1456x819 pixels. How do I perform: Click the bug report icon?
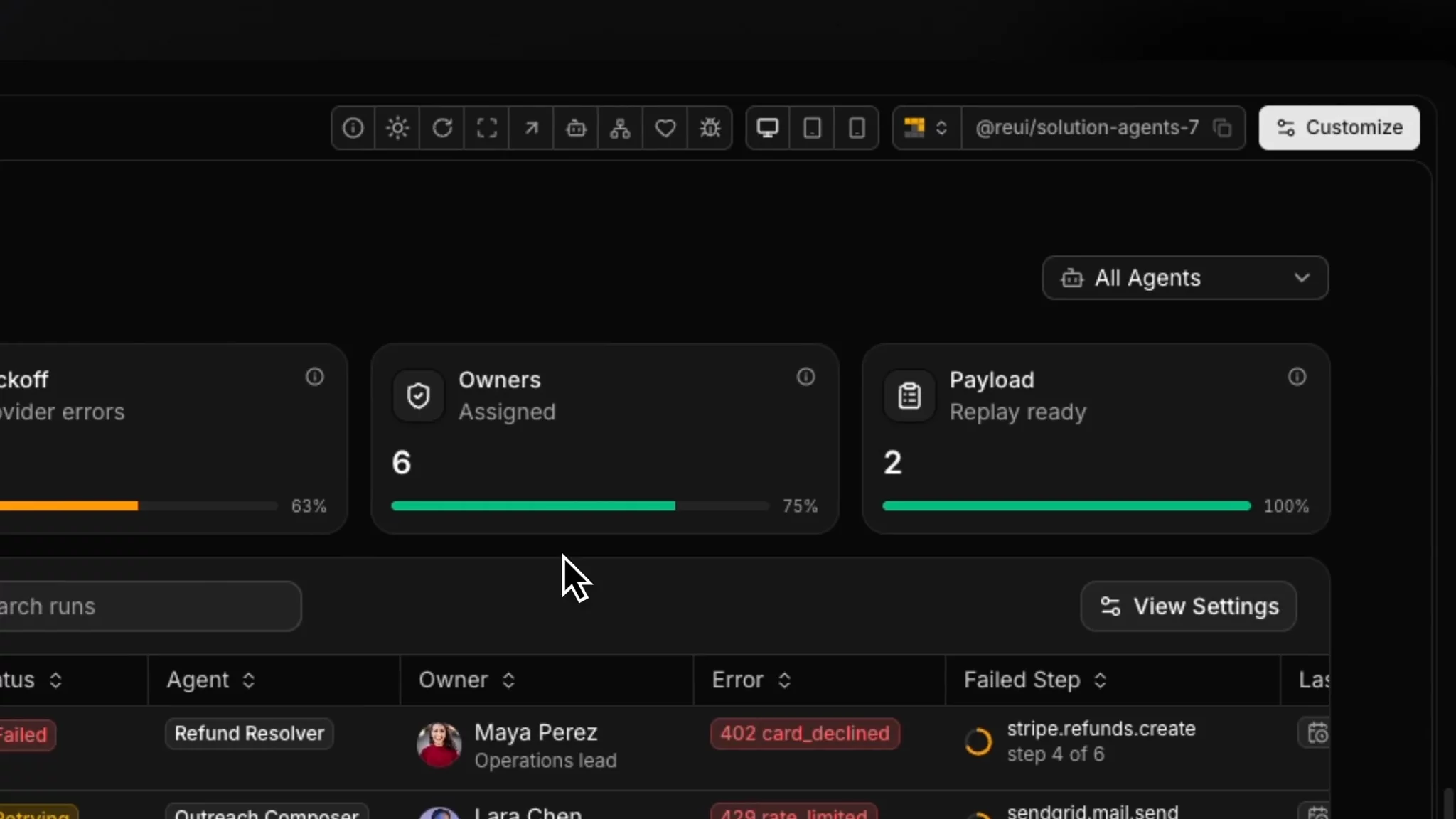(x=710, y=128)
